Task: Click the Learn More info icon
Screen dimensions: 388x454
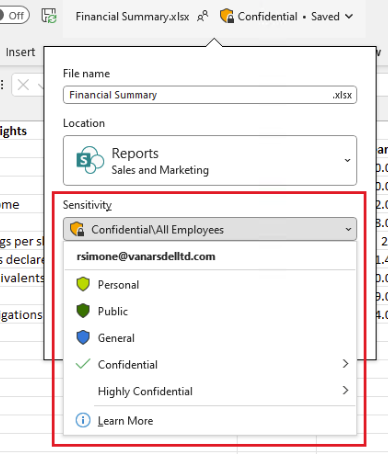Action: 83,420
